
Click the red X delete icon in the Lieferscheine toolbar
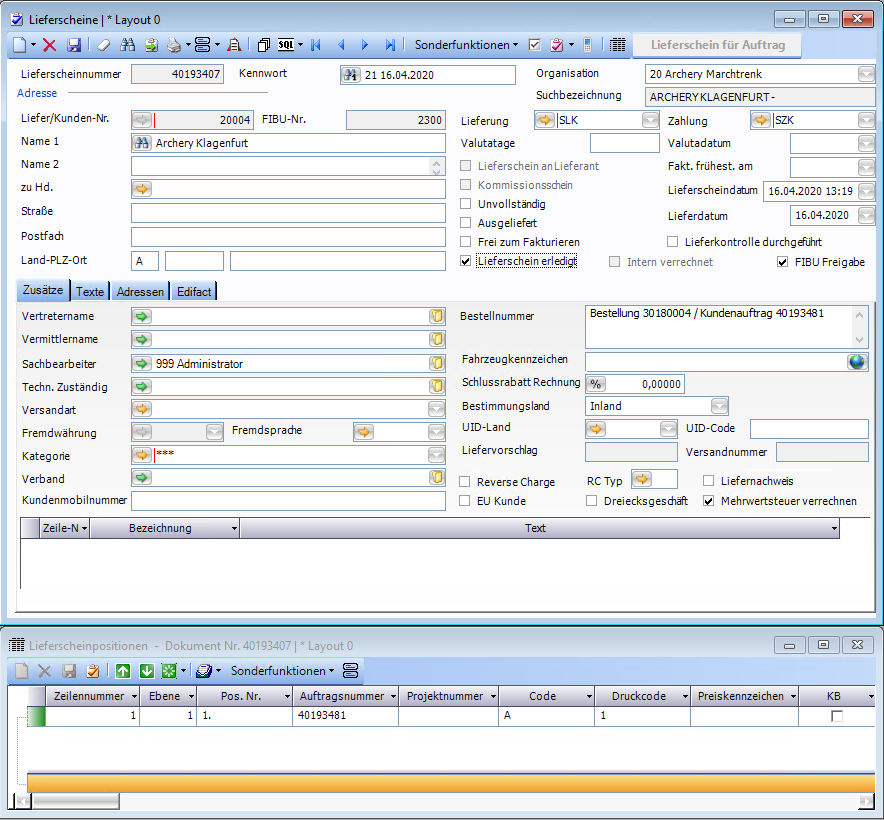[49, 45]
